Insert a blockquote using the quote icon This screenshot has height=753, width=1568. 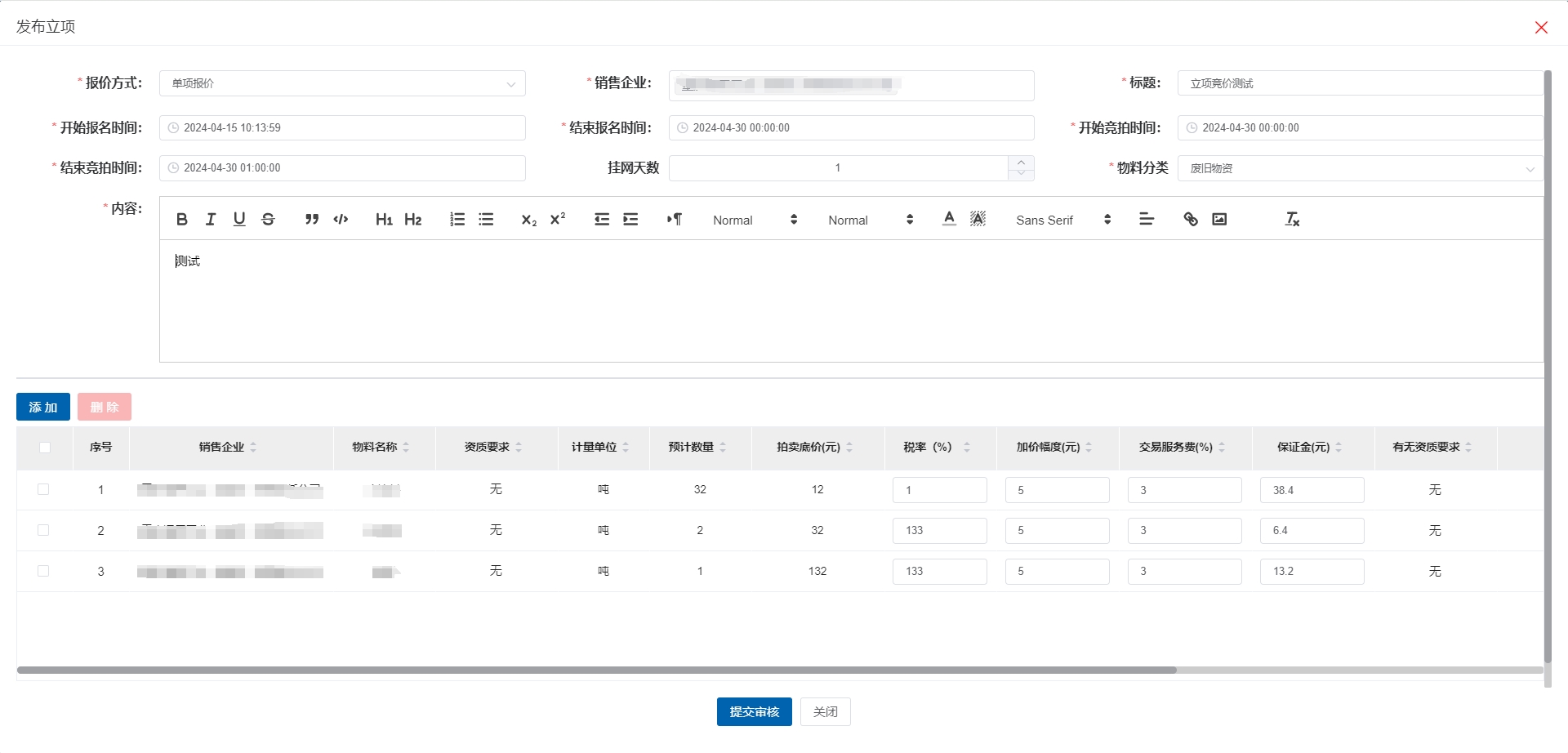311,220
